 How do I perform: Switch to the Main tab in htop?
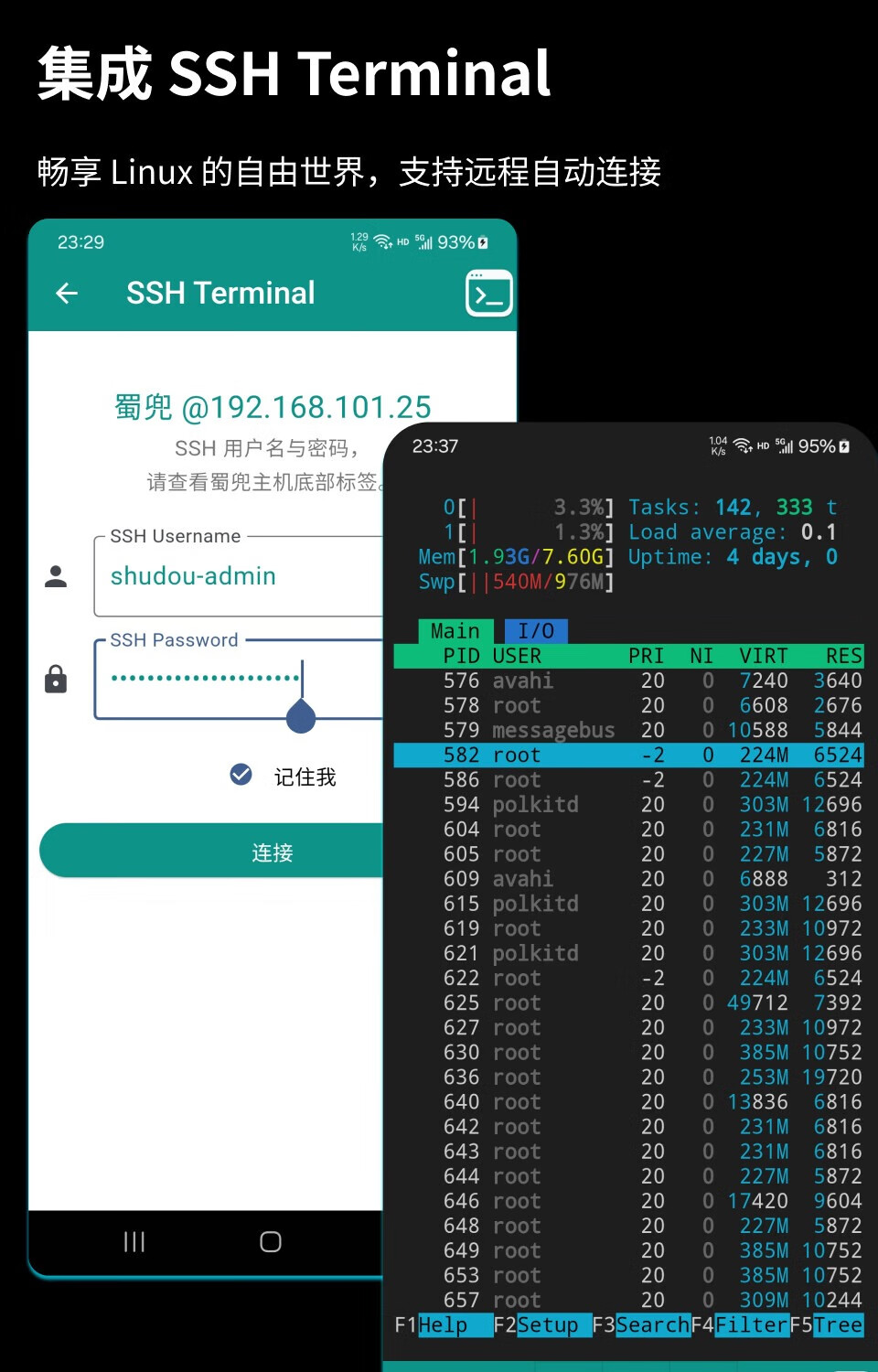point(455,631)
